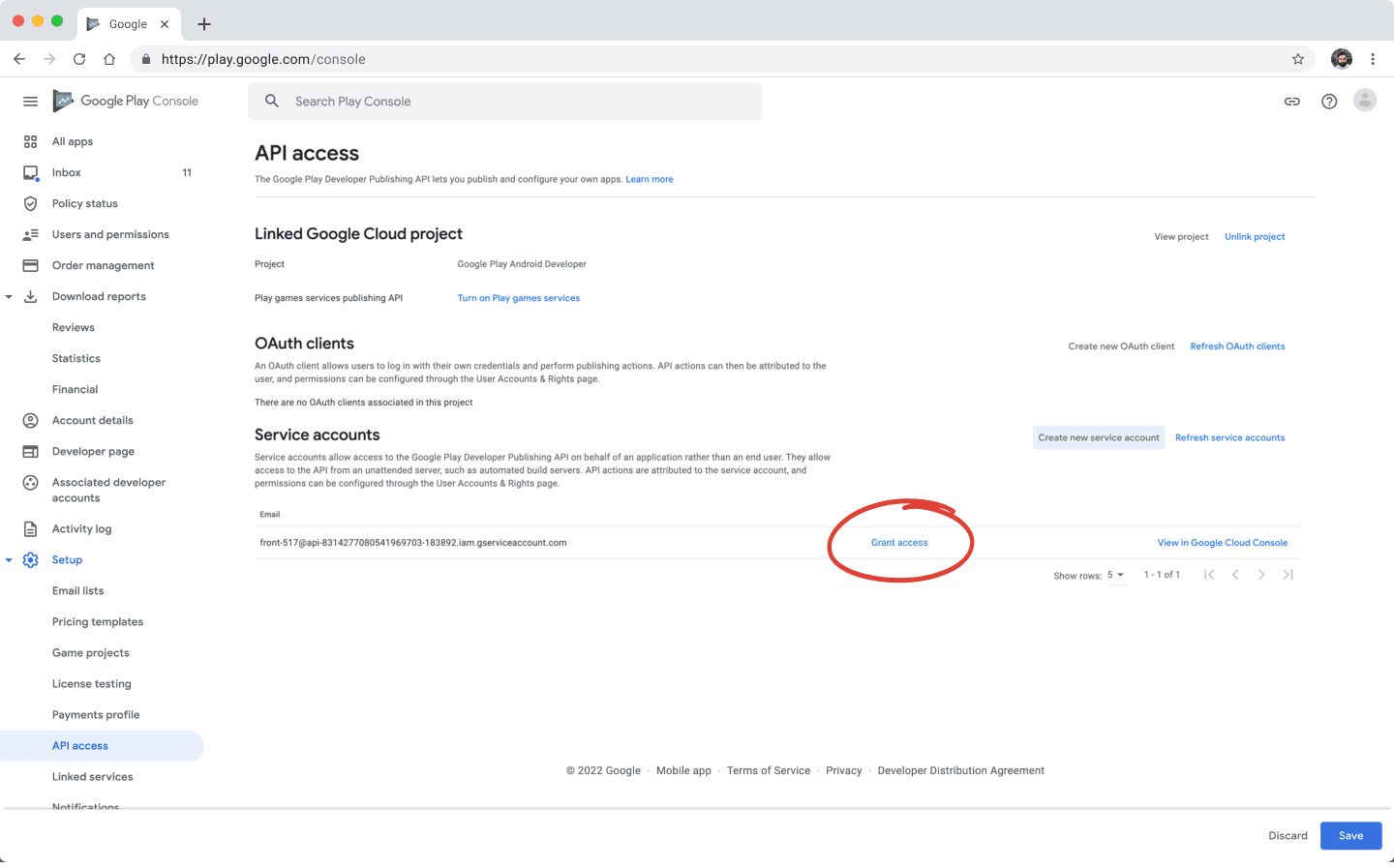
Task: Open Reviews in sidebar
Action: pos(74,327)
